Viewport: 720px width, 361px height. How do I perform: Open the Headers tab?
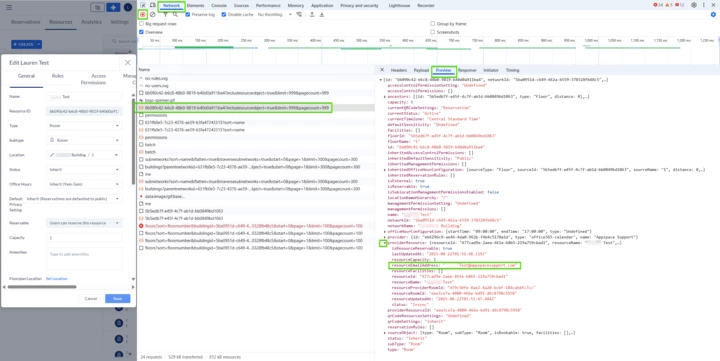tap(399, 70)
